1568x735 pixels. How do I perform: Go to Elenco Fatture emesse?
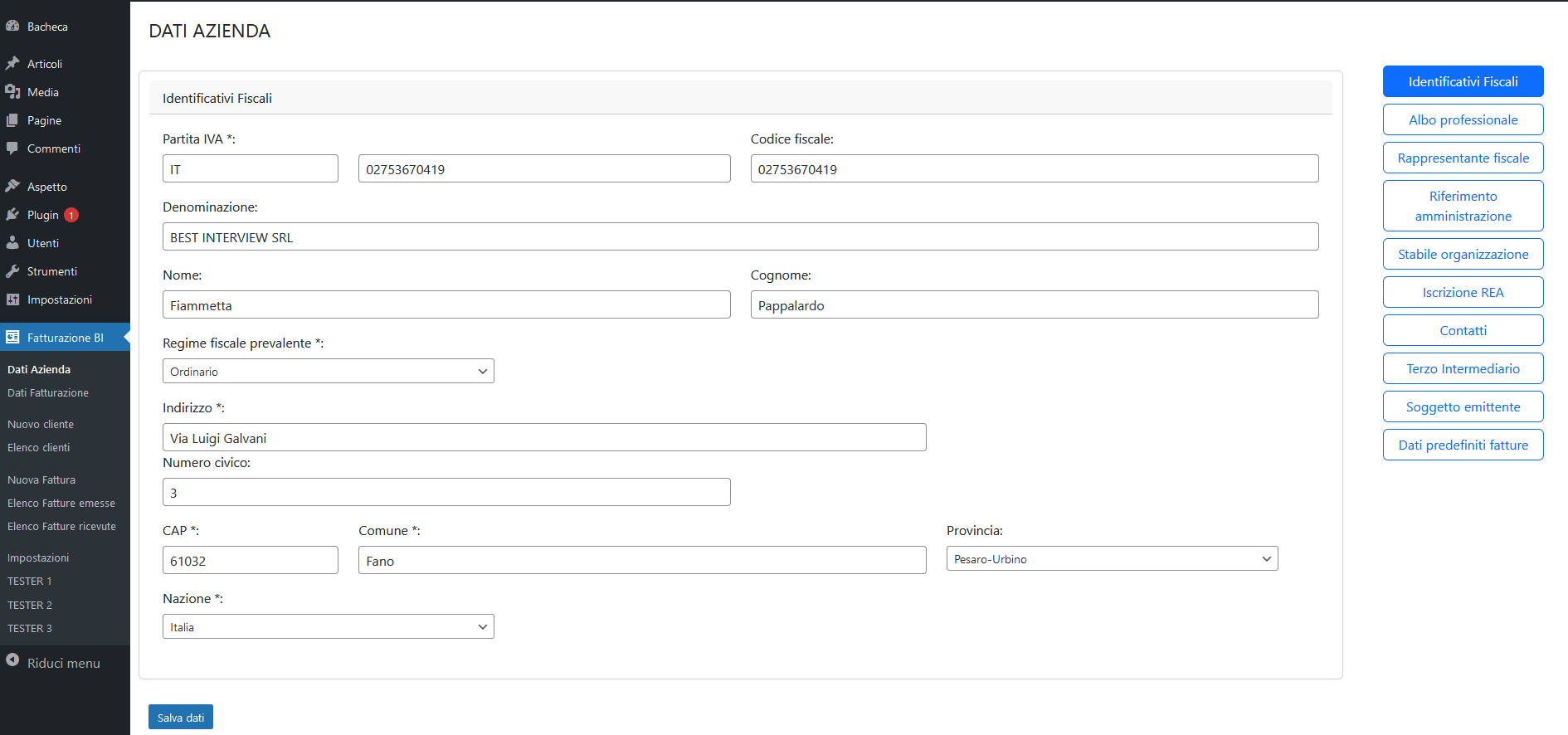61,504
